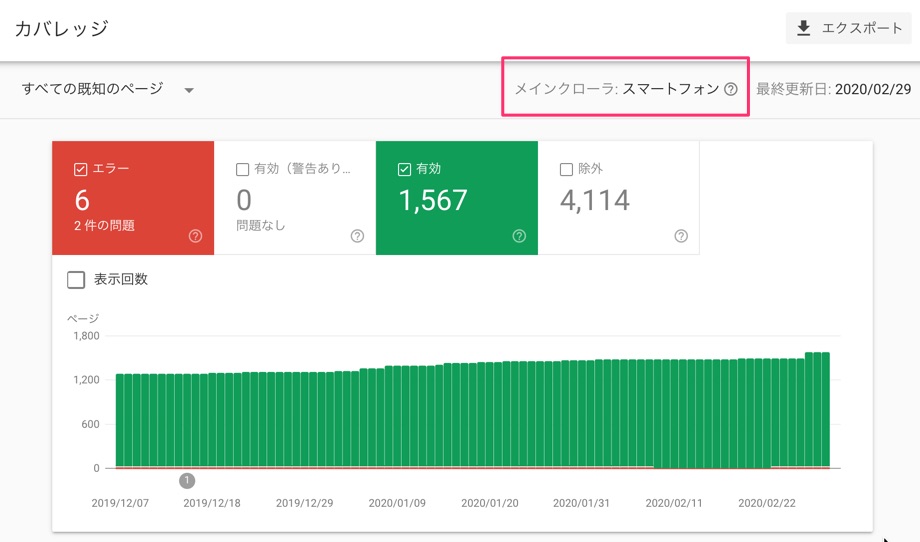Click the last green bar in the chart

tap(824, 410)
